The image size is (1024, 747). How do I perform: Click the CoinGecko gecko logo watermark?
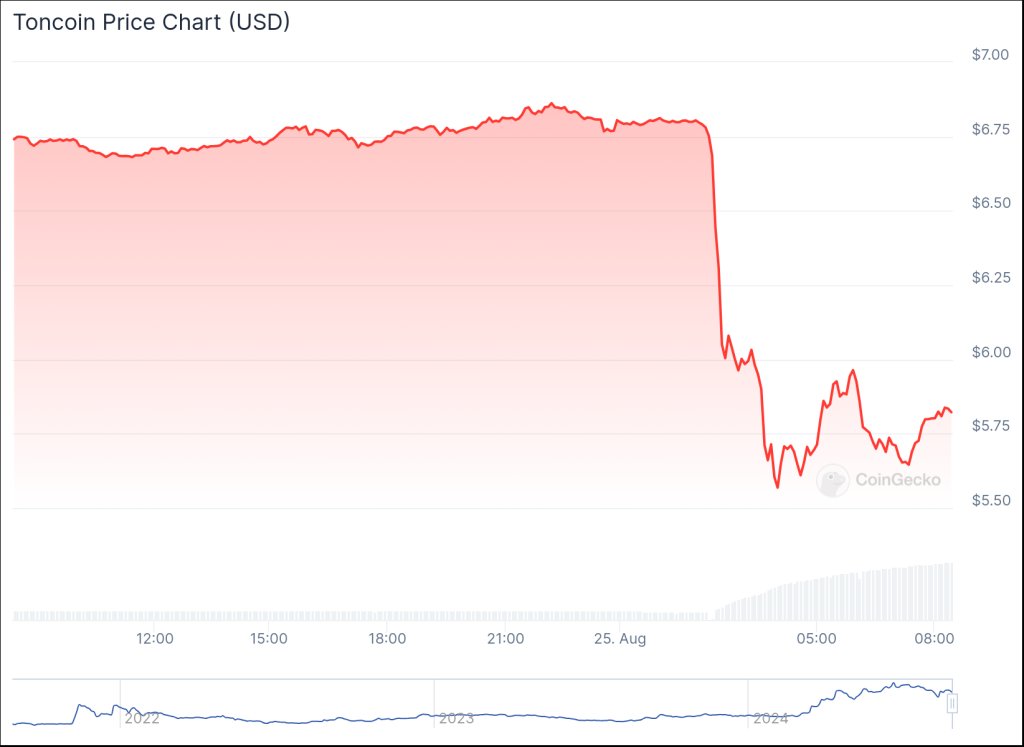coord(832,480)
